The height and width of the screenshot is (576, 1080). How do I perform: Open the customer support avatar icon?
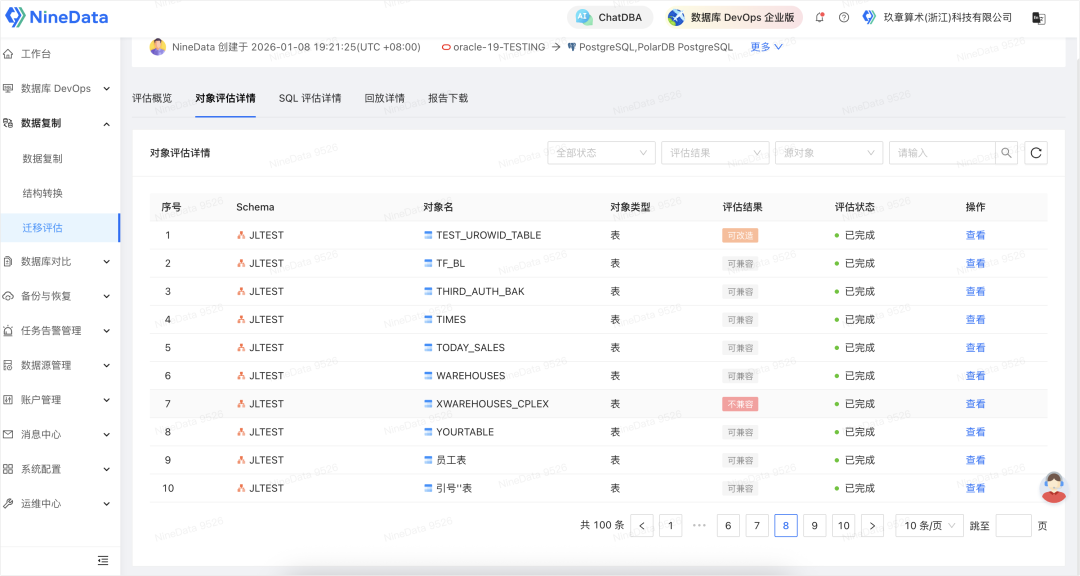point(1053,487)
